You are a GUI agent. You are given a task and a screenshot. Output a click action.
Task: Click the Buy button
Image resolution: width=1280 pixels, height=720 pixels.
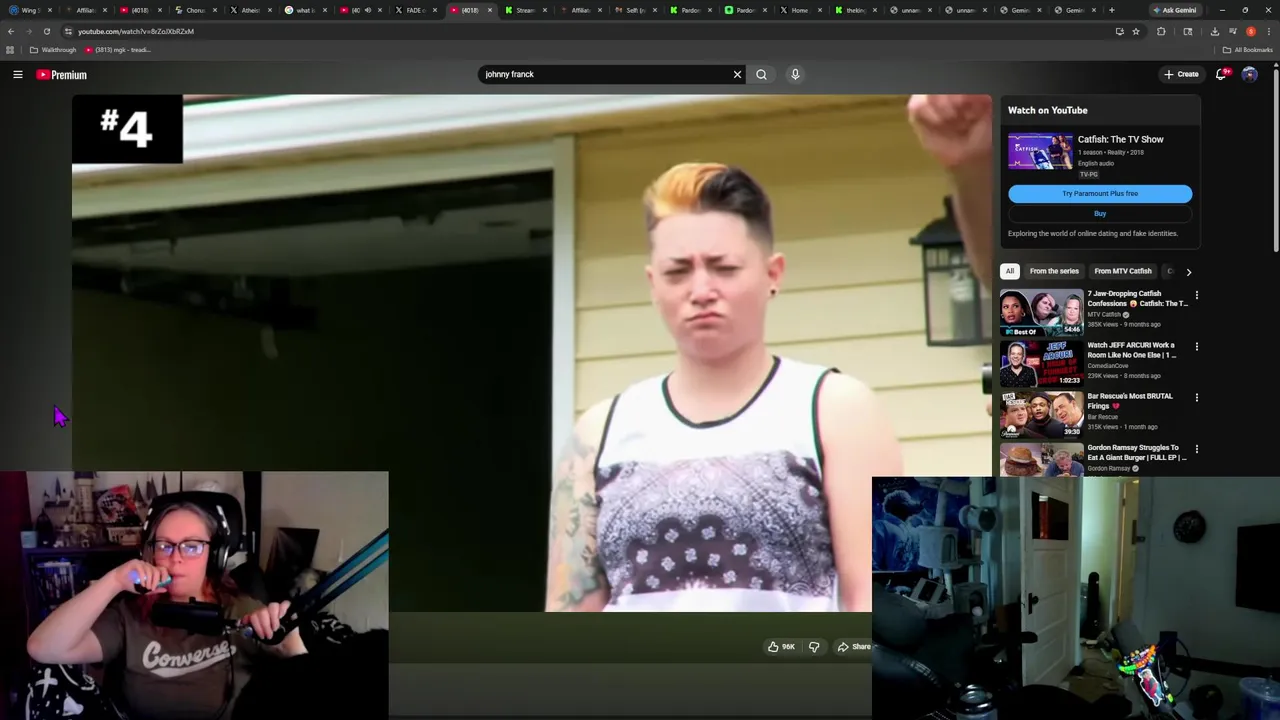(x=1100, y=213)
